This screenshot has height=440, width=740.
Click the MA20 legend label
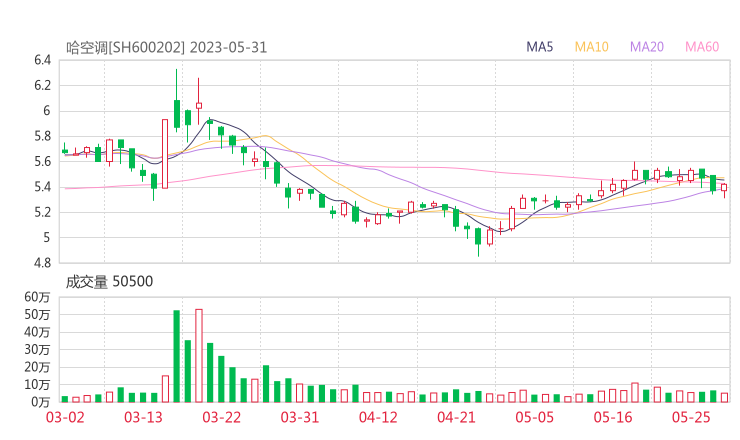pos(647,47)
